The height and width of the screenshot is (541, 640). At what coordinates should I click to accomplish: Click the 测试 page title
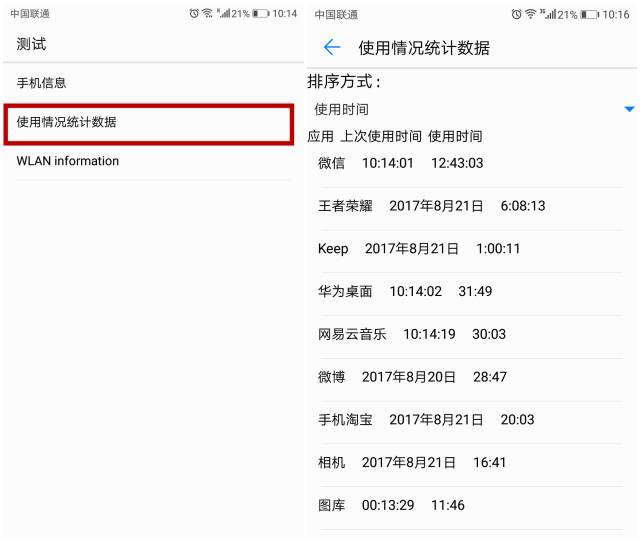31,44
